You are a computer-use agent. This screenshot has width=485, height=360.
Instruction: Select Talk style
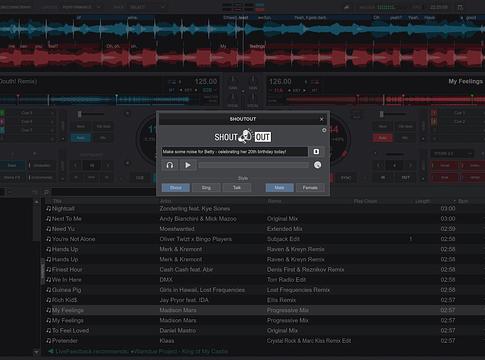[x=237, y=188]
